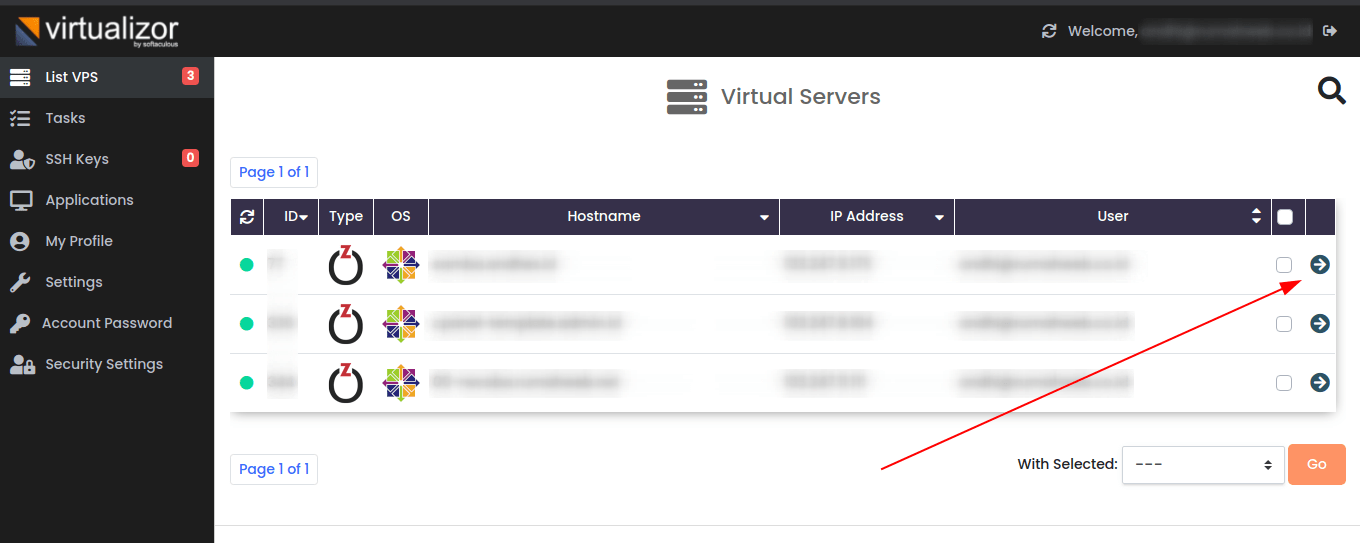
Task: Click the green status dot in second row
Action: tap(246, 324)
